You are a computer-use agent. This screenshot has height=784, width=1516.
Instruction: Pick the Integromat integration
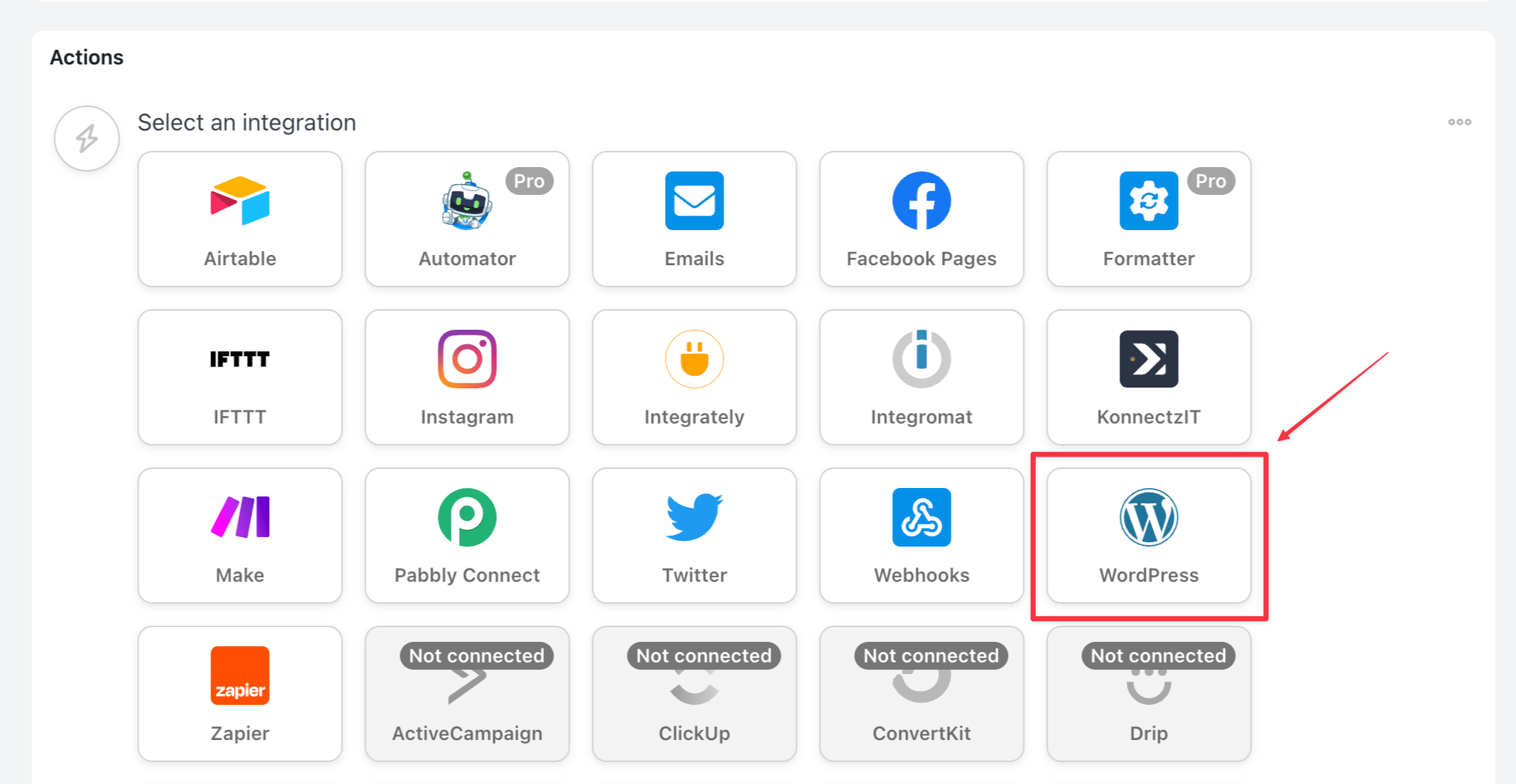pos(921,377)
